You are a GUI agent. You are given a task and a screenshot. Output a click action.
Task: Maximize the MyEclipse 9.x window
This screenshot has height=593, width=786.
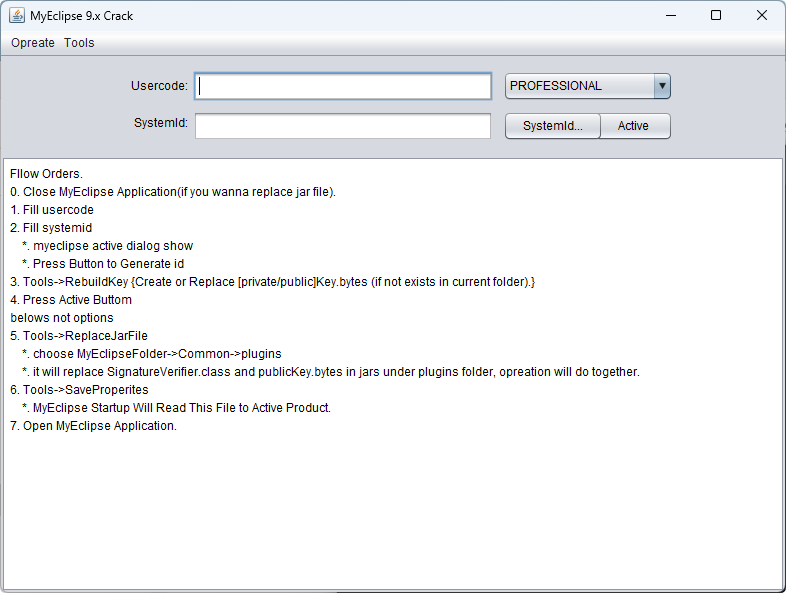716,16
